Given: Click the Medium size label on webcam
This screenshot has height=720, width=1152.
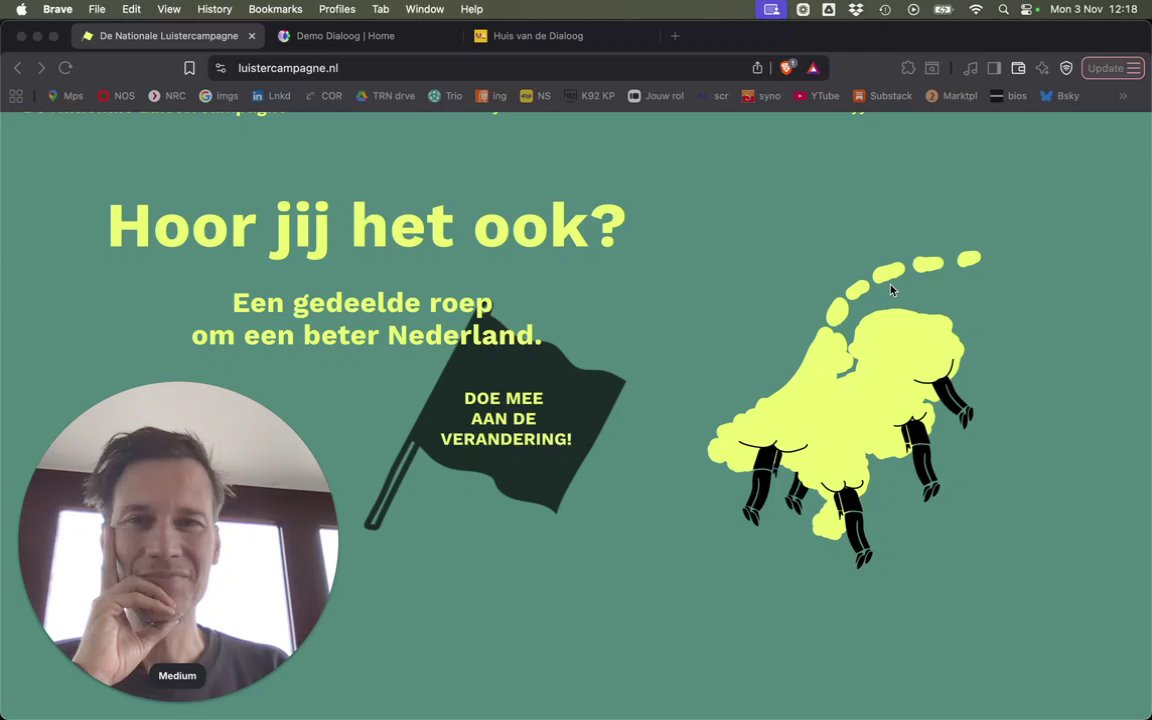Looking at the screenshot, I should [x=177, y=676].
